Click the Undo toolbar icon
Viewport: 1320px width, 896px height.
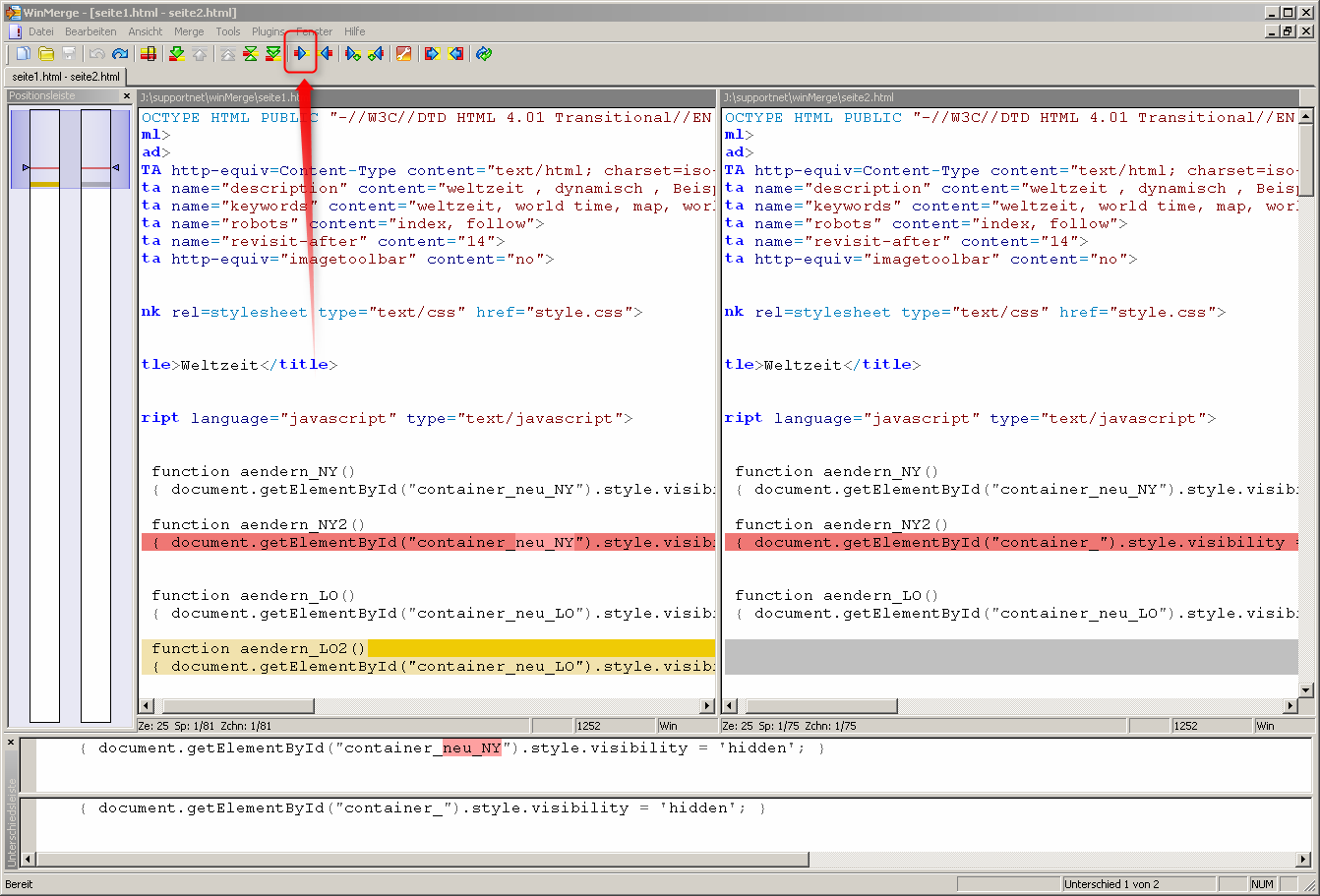tap(96, 53)
